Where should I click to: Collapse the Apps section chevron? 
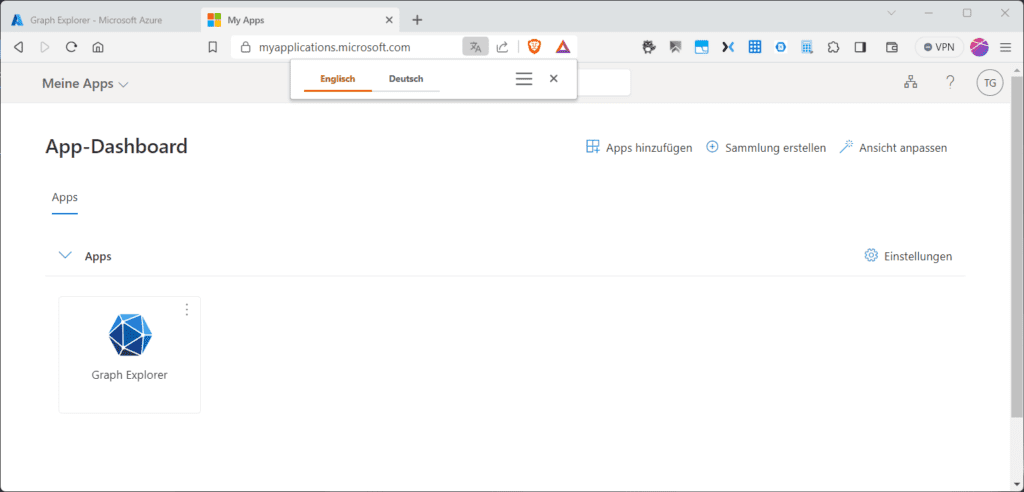pos(65,255)
